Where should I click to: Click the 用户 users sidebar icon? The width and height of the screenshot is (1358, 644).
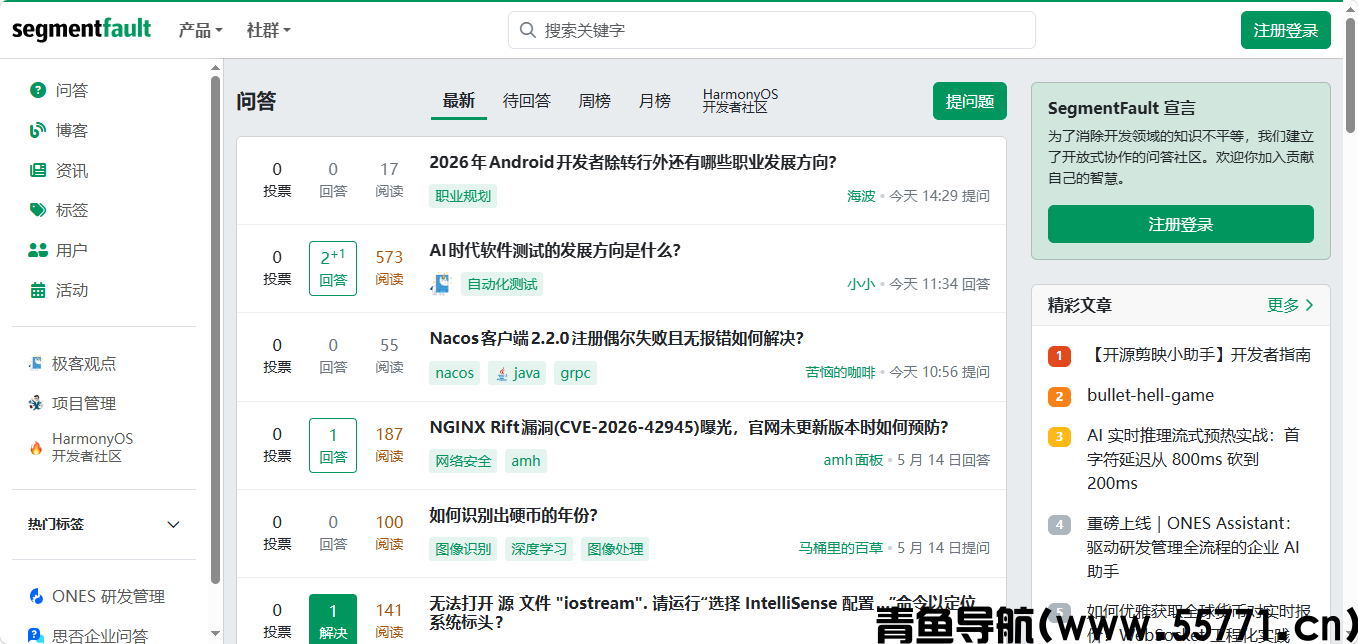pyautogui.click(x=38, y=250)
